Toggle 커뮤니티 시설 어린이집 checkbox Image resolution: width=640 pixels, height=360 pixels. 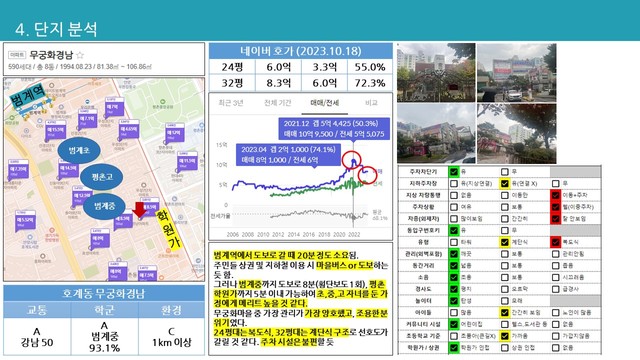454,324
